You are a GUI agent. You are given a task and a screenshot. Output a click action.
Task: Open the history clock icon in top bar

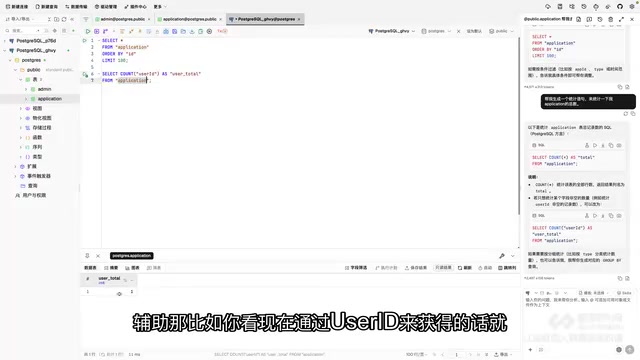pos(584,7)
